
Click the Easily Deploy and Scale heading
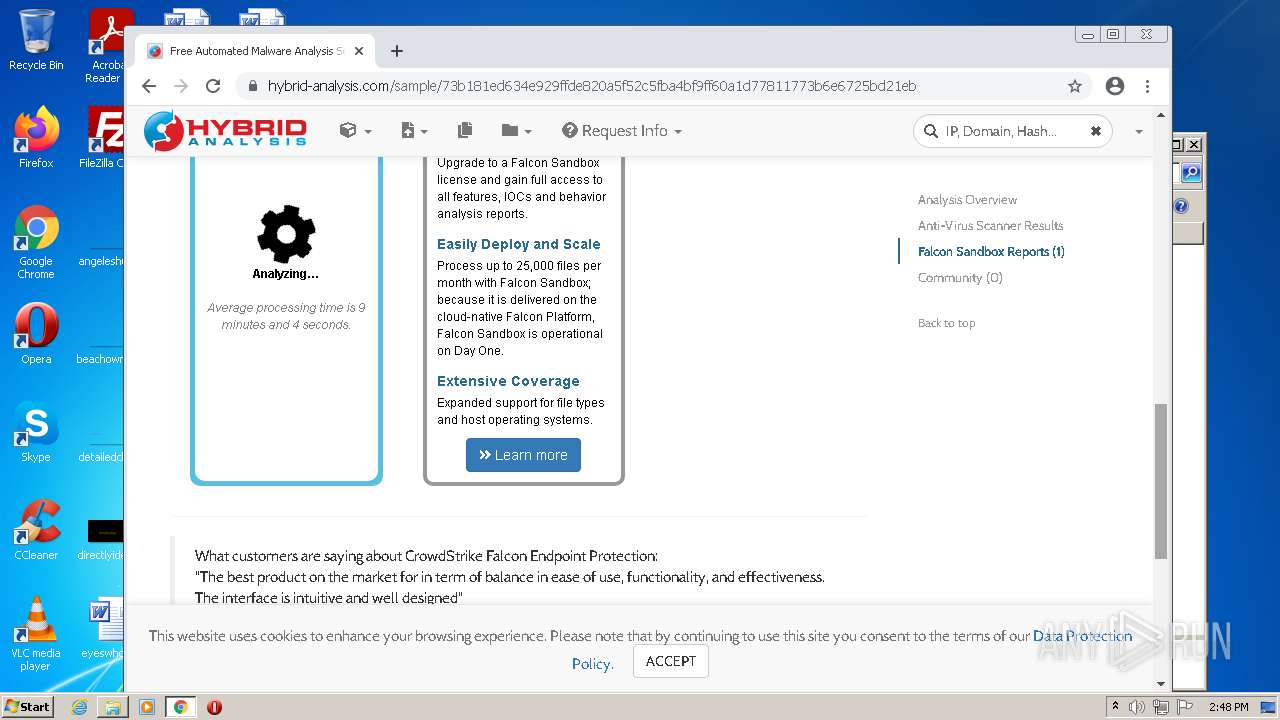click(519, 244)
